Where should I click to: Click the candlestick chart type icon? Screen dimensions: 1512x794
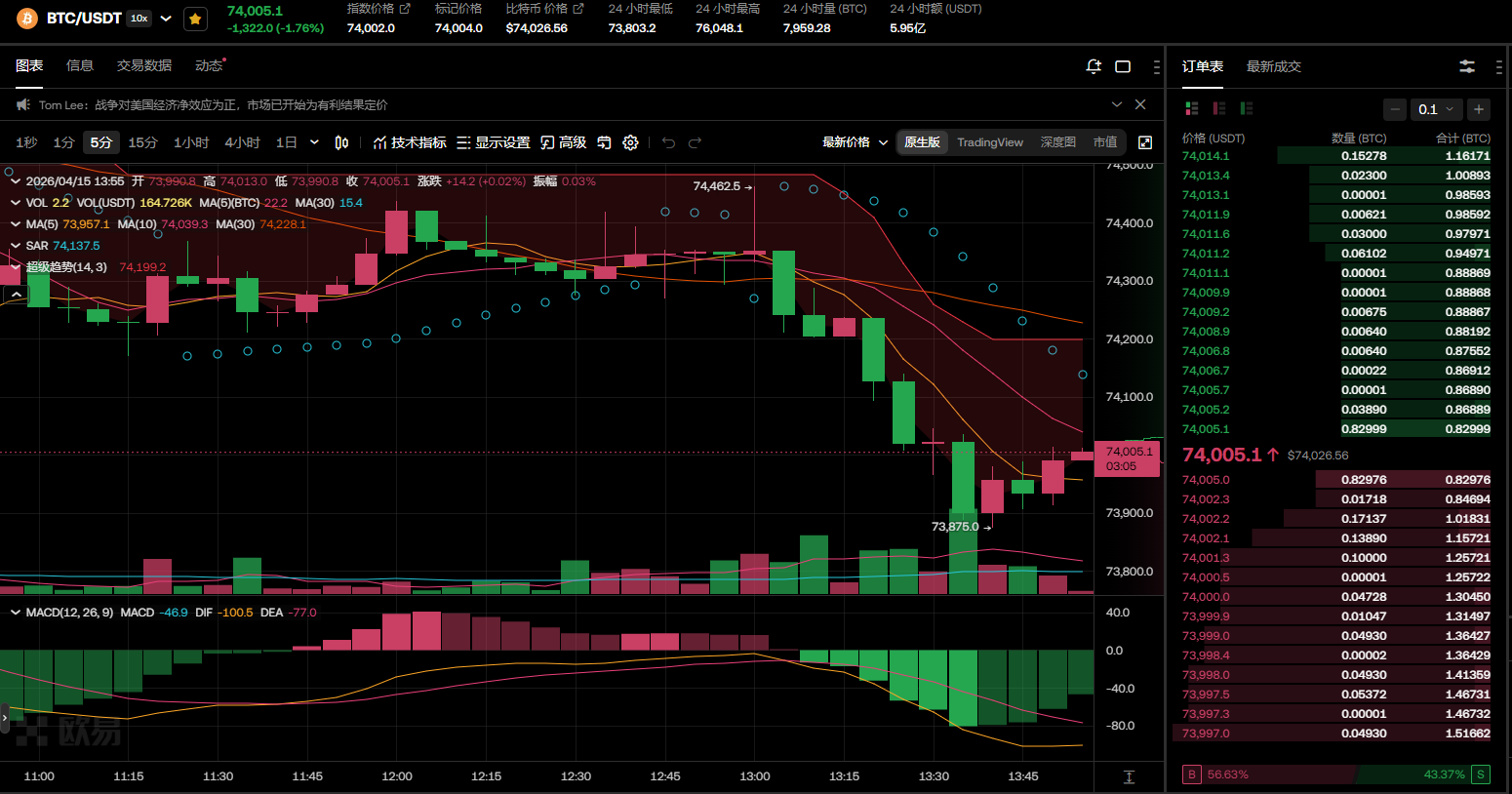tap(341, 142)
